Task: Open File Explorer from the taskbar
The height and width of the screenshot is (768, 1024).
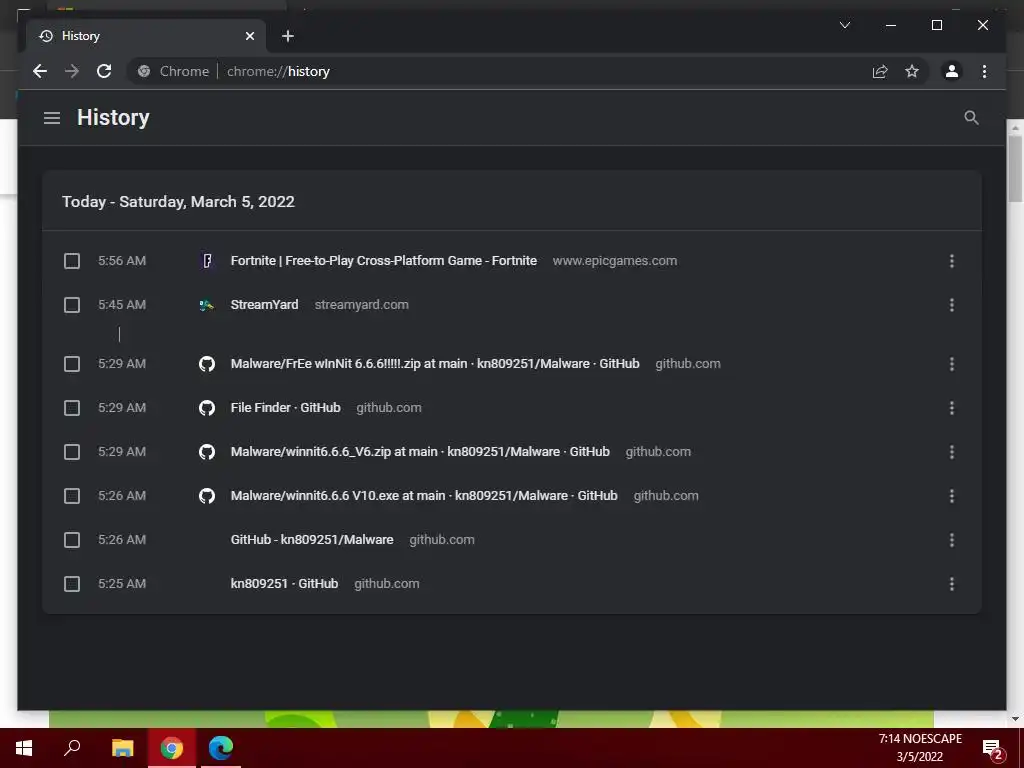Action: tap(122, 748)
